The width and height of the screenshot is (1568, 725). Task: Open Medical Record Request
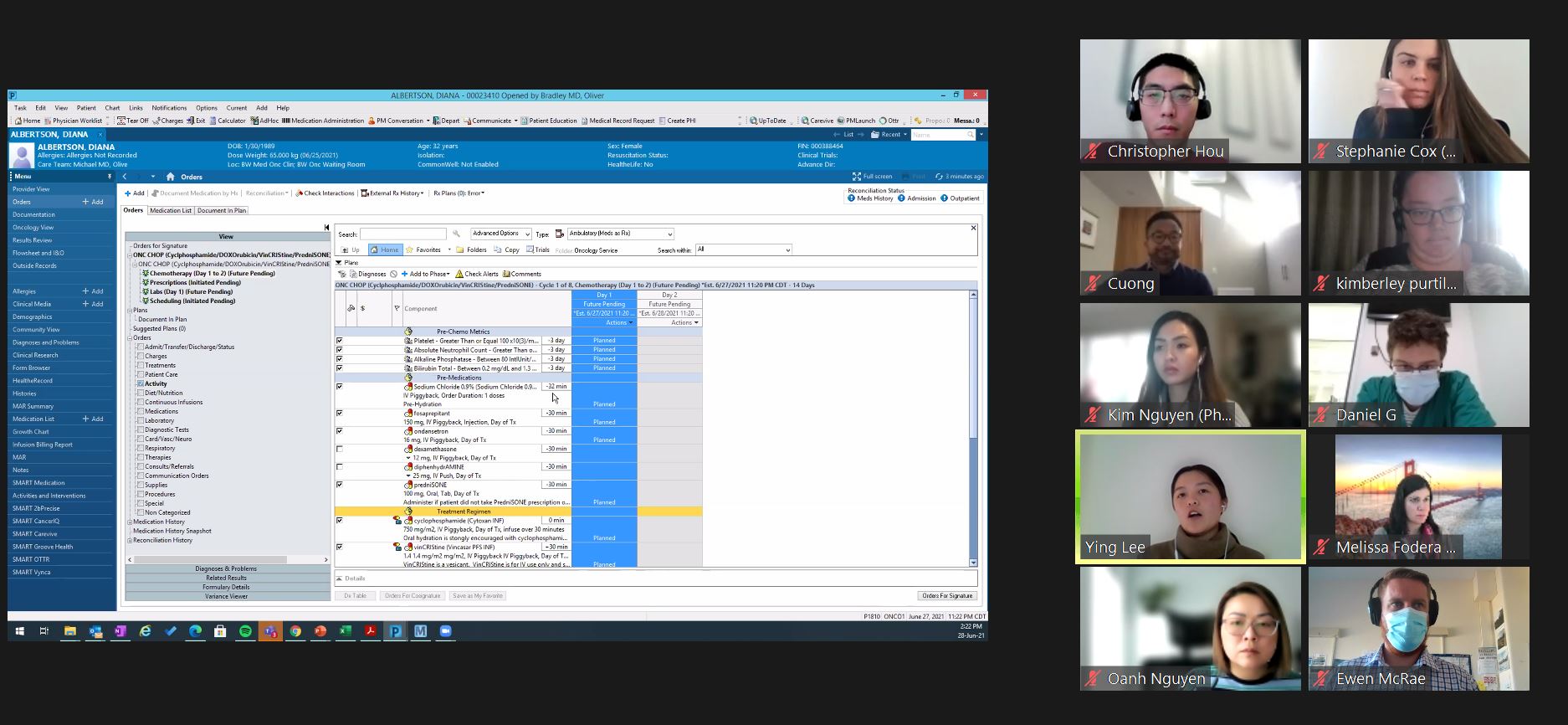point(618,121)
